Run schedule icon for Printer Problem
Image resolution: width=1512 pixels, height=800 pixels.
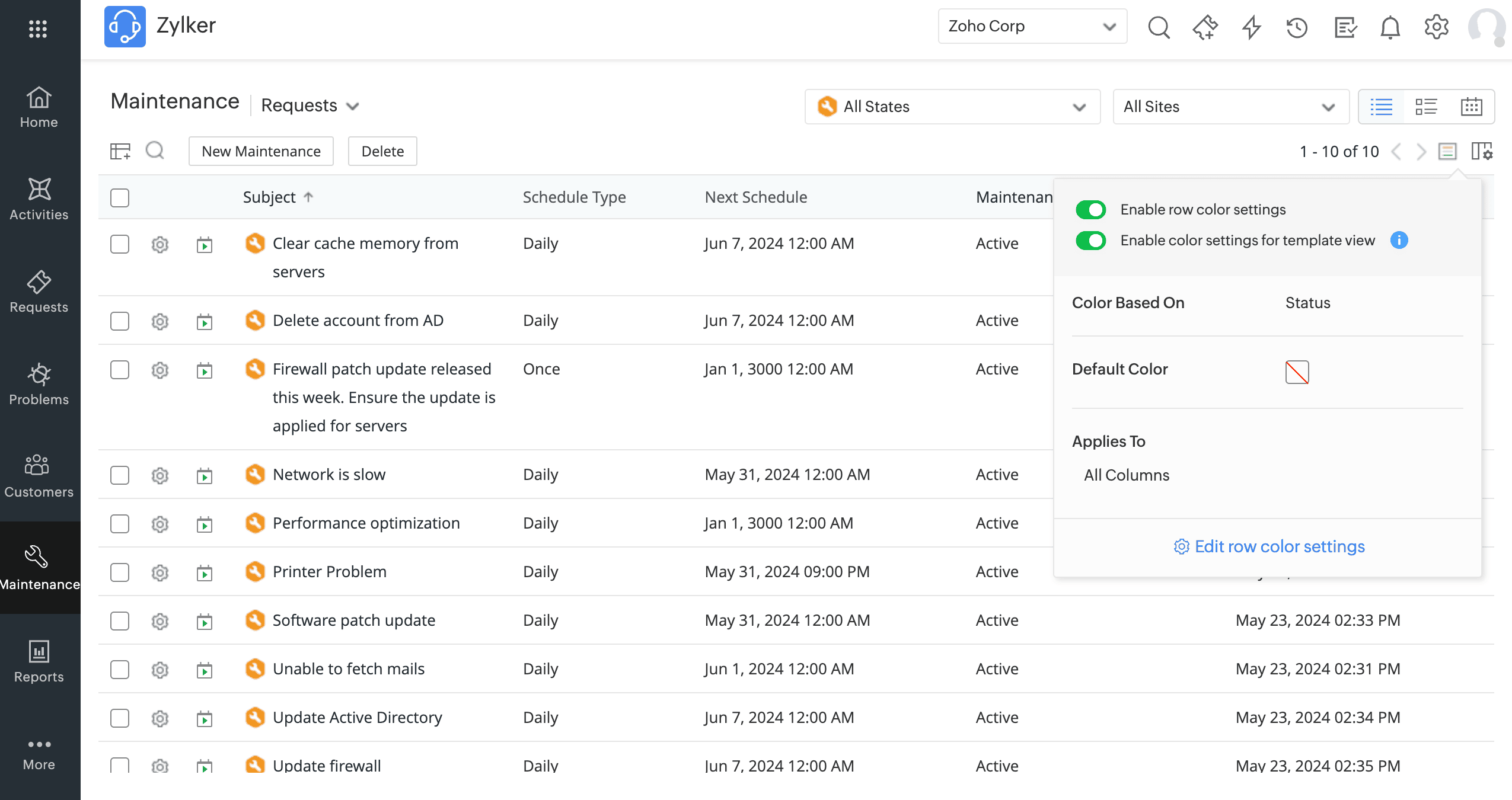[x=205, y=572]
